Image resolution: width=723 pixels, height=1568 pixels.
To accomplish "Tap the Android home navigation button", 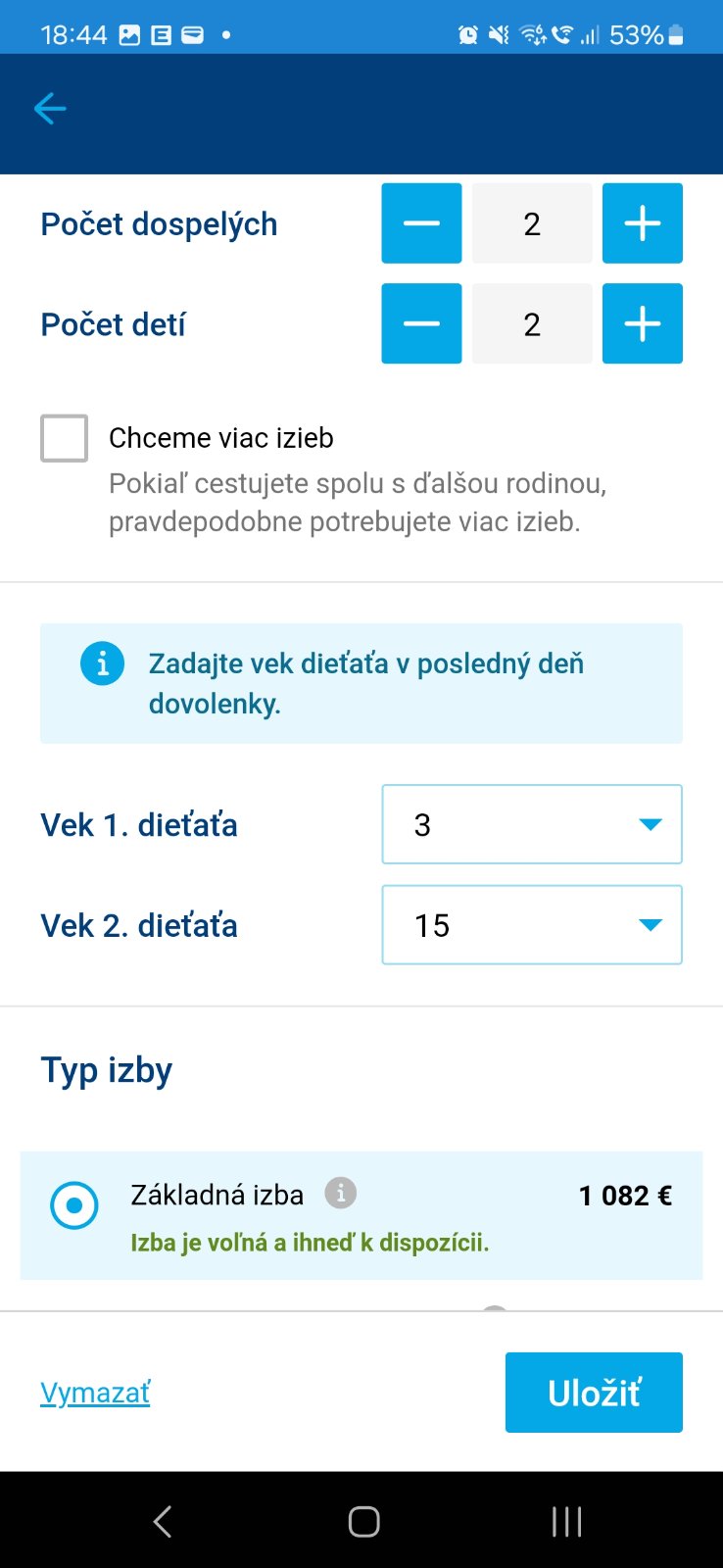I will 363,1521.
